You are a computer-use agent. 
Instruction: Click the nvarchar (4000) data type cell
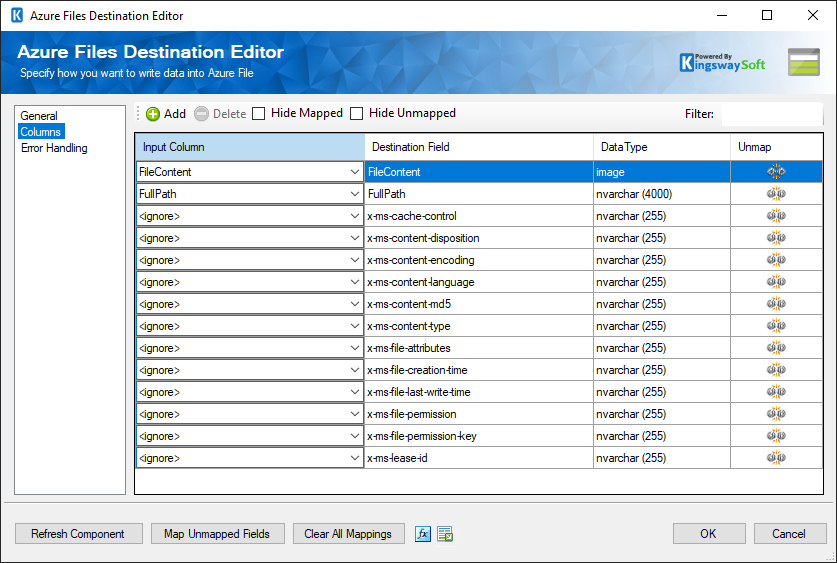point(662,194)
